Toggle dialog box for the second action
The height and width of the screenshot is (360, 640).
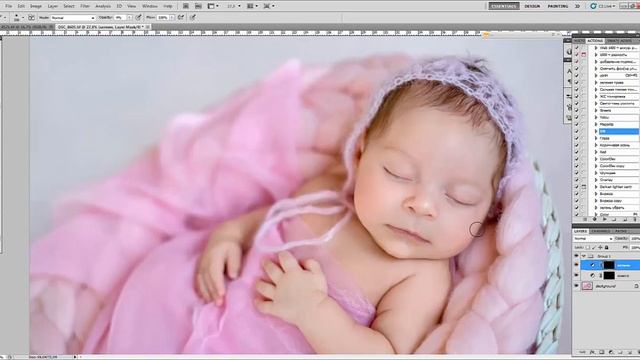click(x=583, y=55)
